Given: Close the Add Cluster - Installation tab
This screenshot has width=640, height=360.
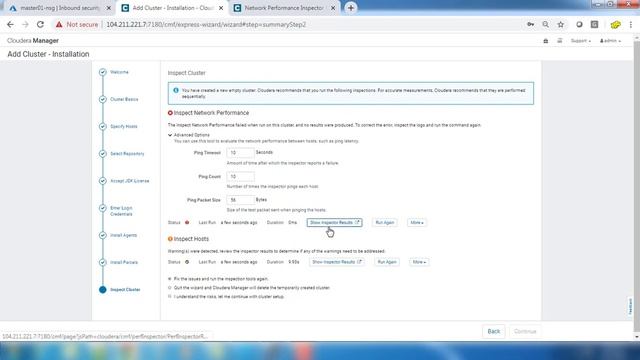Looking at the screenshot, I should click(221, 8).
